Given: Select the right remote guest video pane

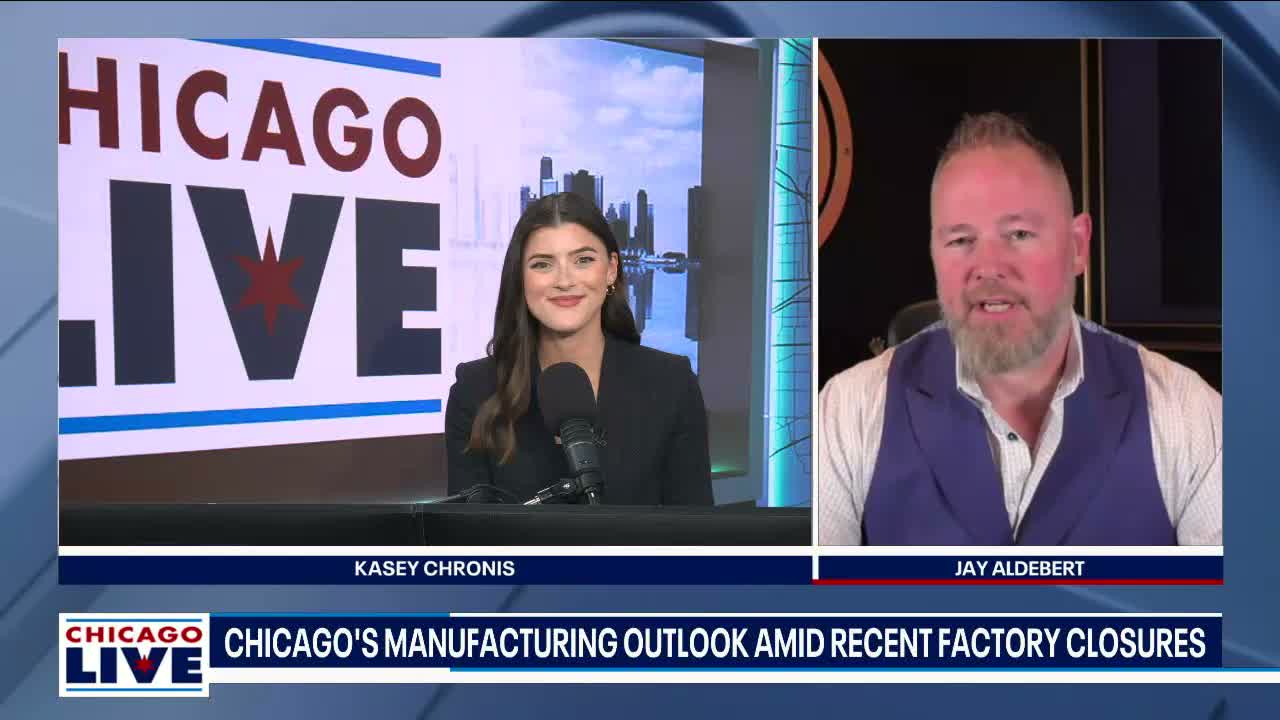Looking at the screenshot, I should tap(1020, 292).
